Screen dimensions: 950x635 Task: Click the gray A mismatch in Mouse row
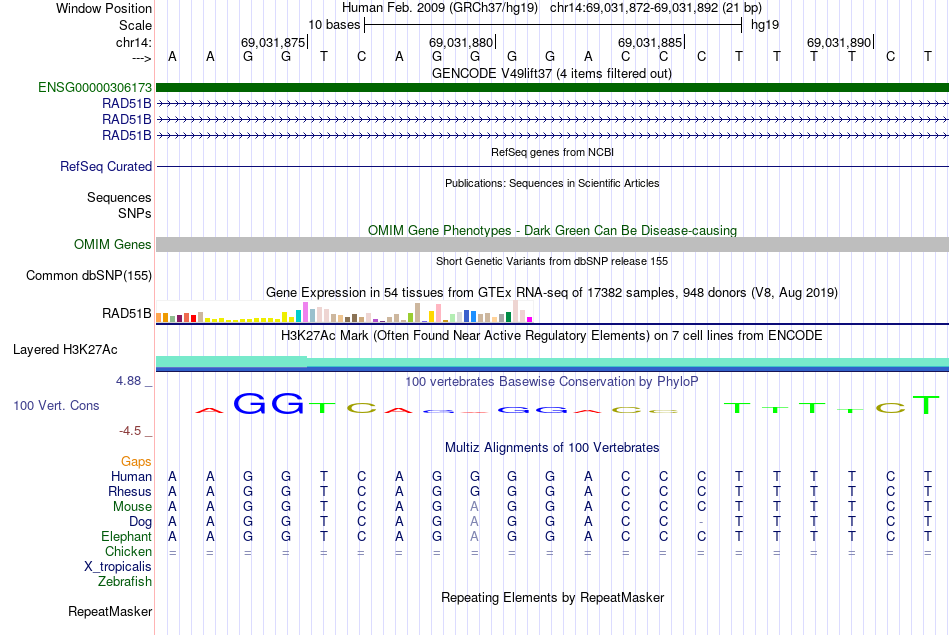(x=475, y=507)
